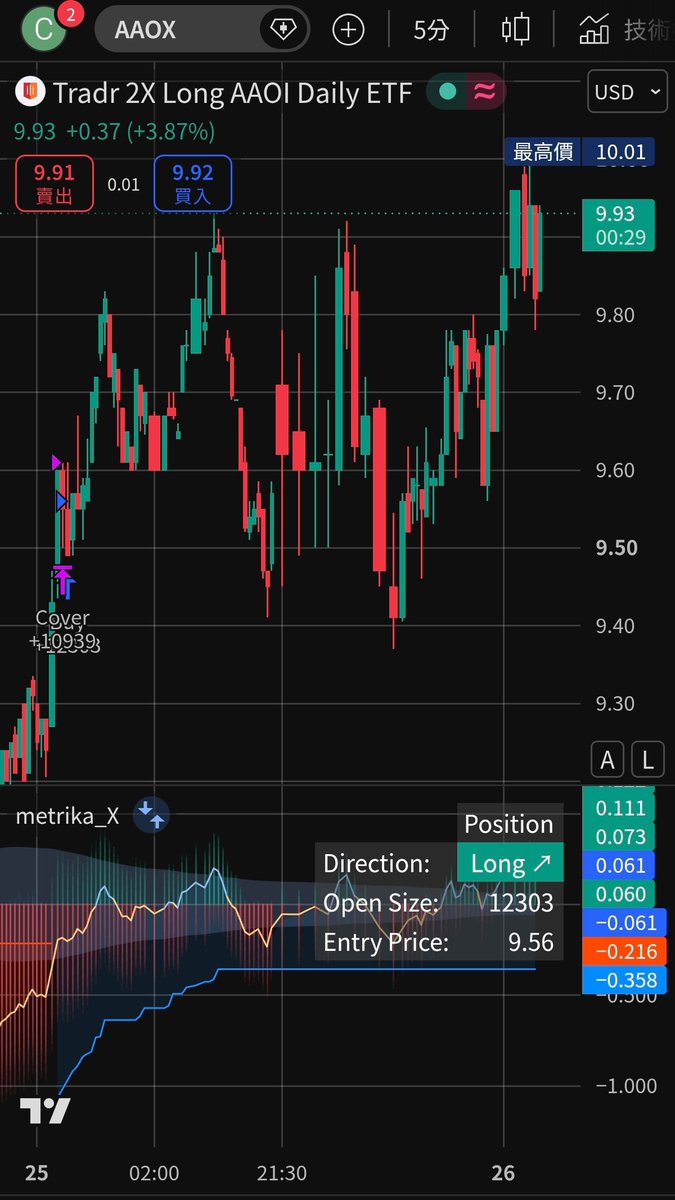The width and height of the screenshot is (675, 1200).
Task: Tap the current price 9.93 countdown label
Action: click(x=618, y=225)
